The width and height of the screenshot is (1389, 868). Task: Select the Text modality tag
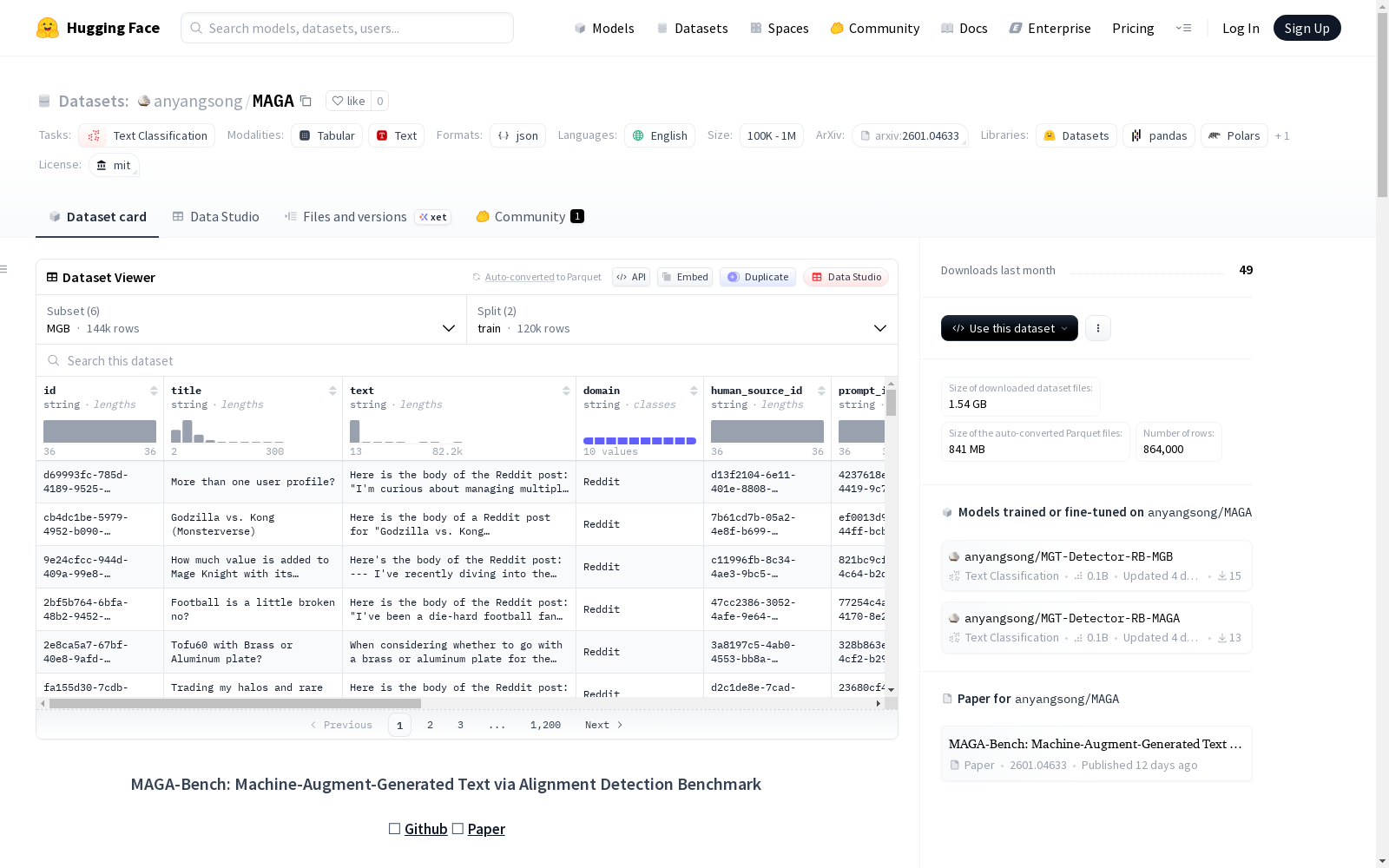click(397, 135)
